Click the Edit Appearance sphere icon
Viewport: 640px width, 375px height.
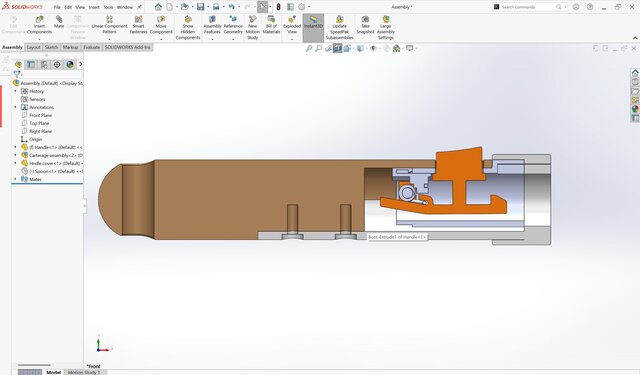pos(387,49)
